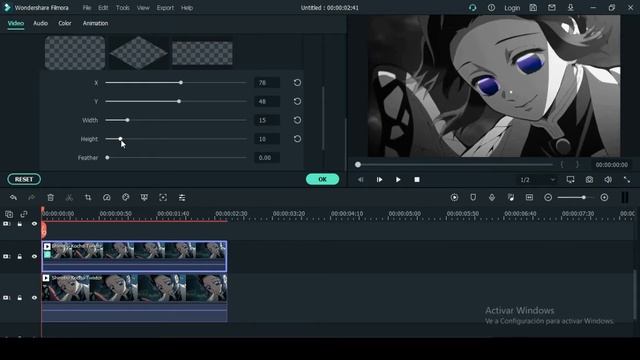Click the Feather slider handle

coord(107,158)
